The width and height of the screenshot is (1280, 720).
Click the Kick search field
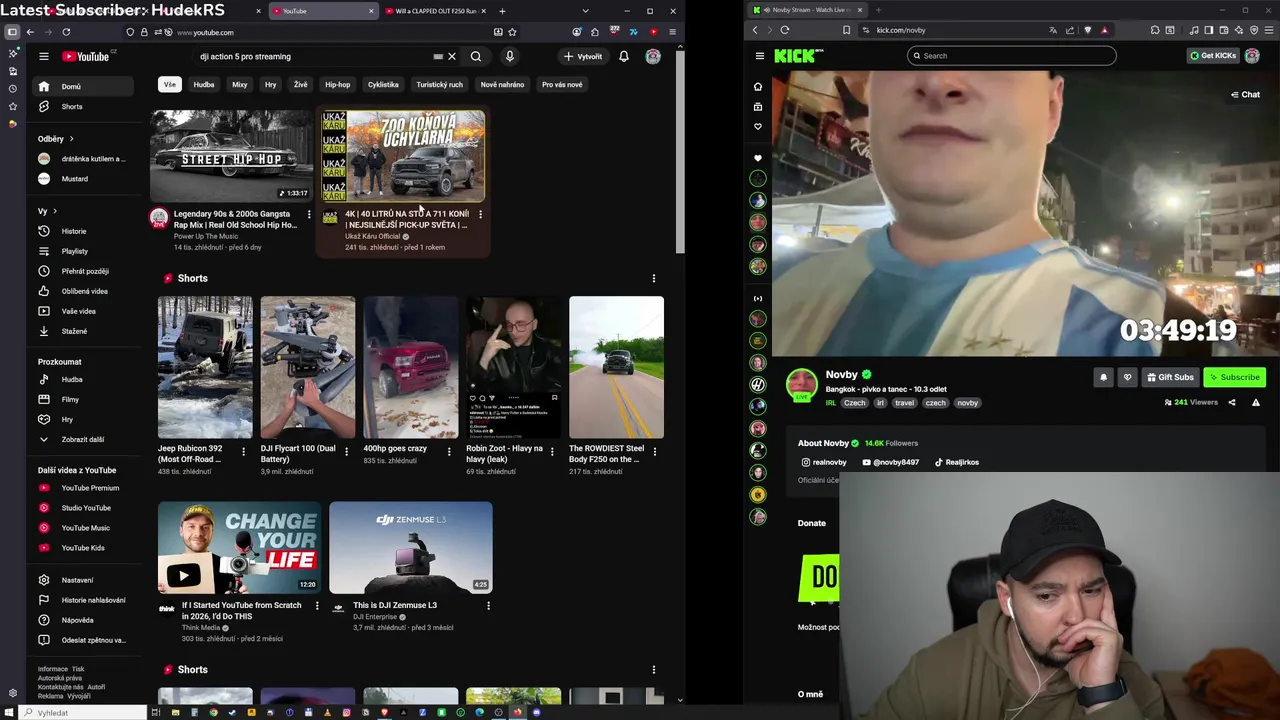[x=1012, y=56]
